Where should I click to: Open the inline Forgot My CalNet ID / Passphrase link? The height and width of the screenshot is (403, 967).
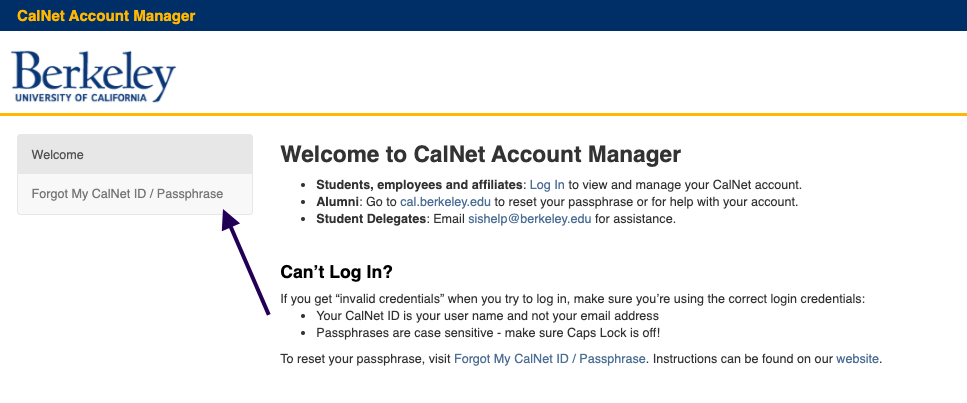coord(549,359)
